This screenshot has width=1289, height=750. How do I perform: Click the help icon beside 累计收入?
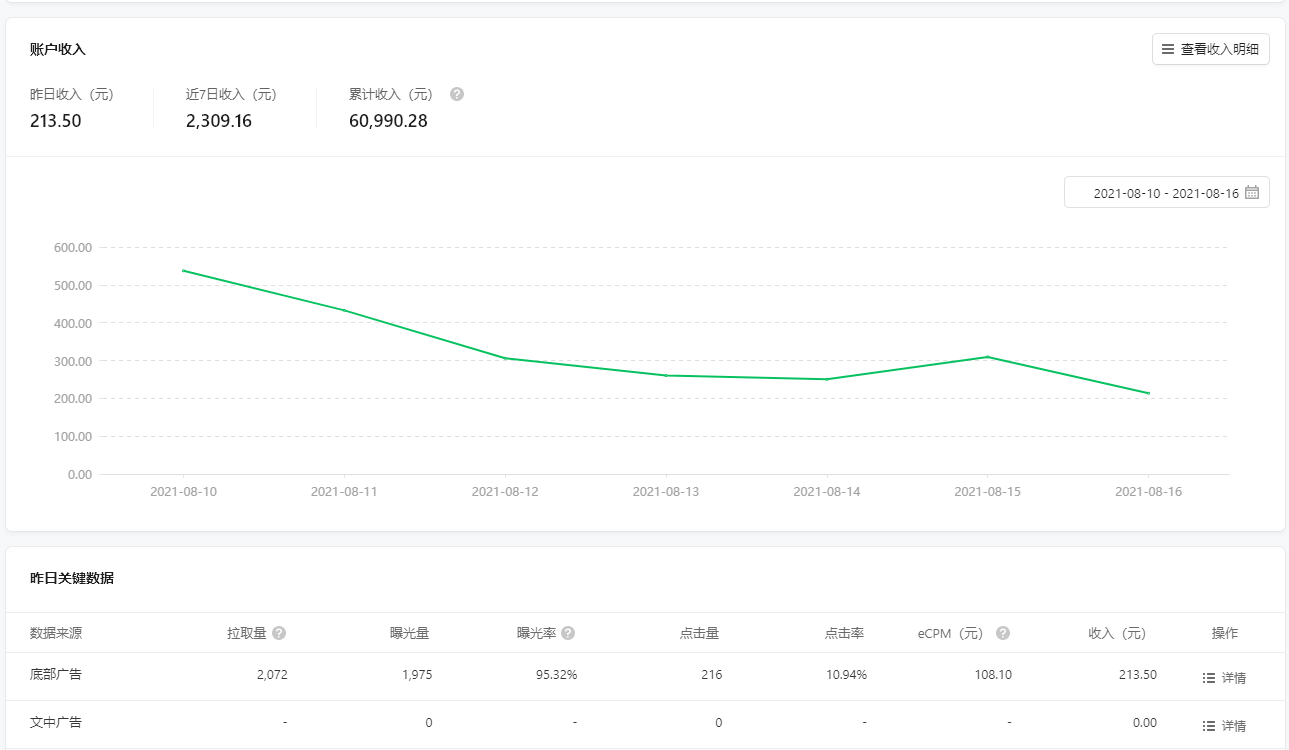click(457, 94)
